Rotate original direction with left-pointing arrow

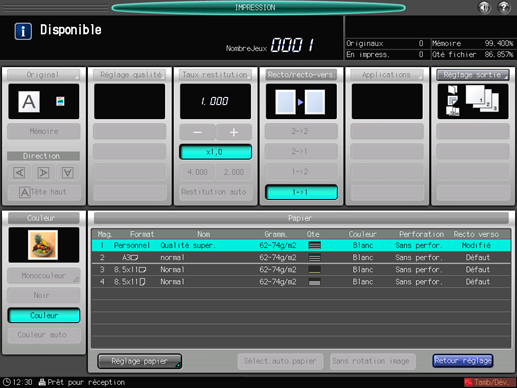tap(19, 172)
